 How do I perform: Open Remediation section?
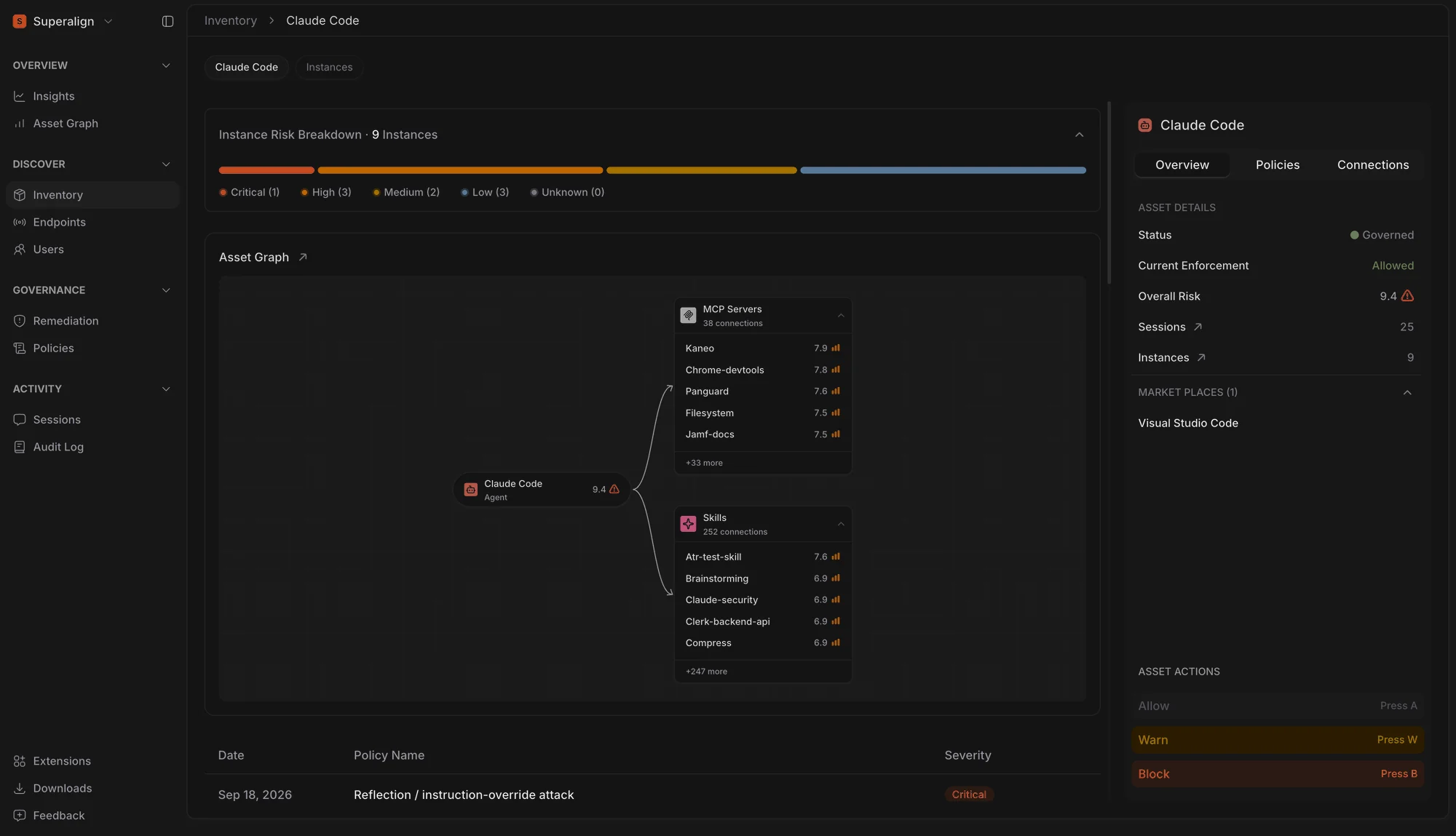[66, 321]
